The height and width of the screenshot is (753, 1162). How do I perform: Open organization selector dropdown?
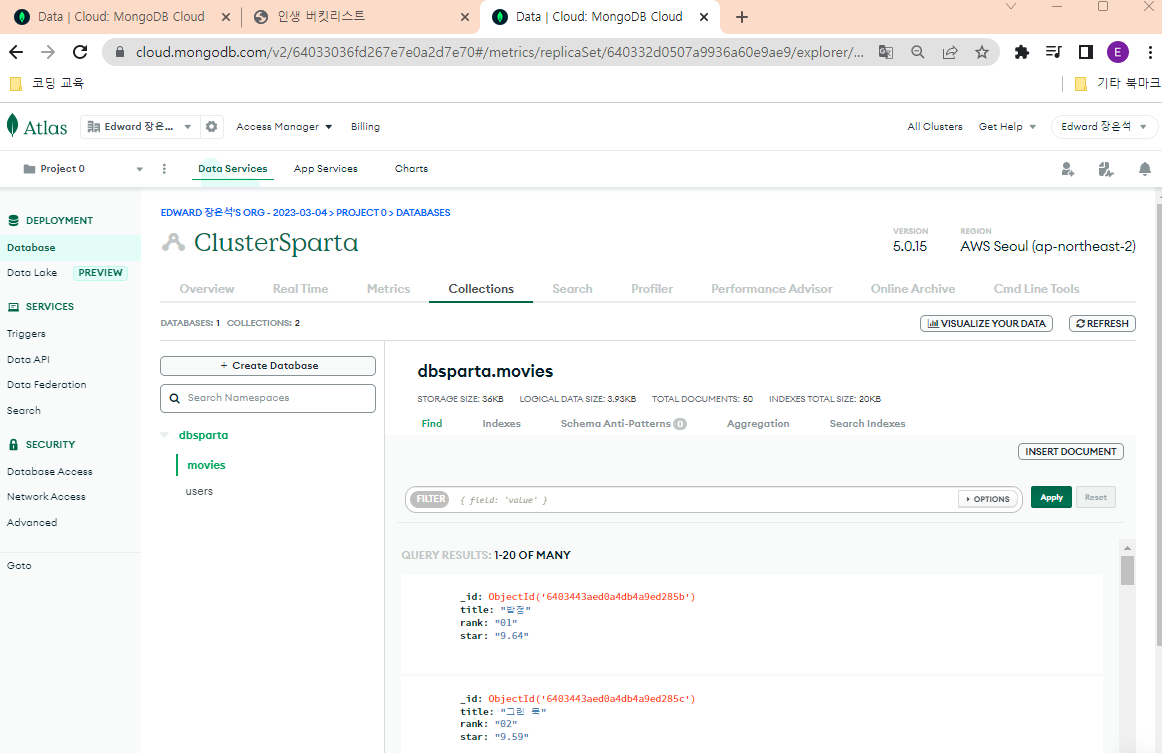coord(139,127)
